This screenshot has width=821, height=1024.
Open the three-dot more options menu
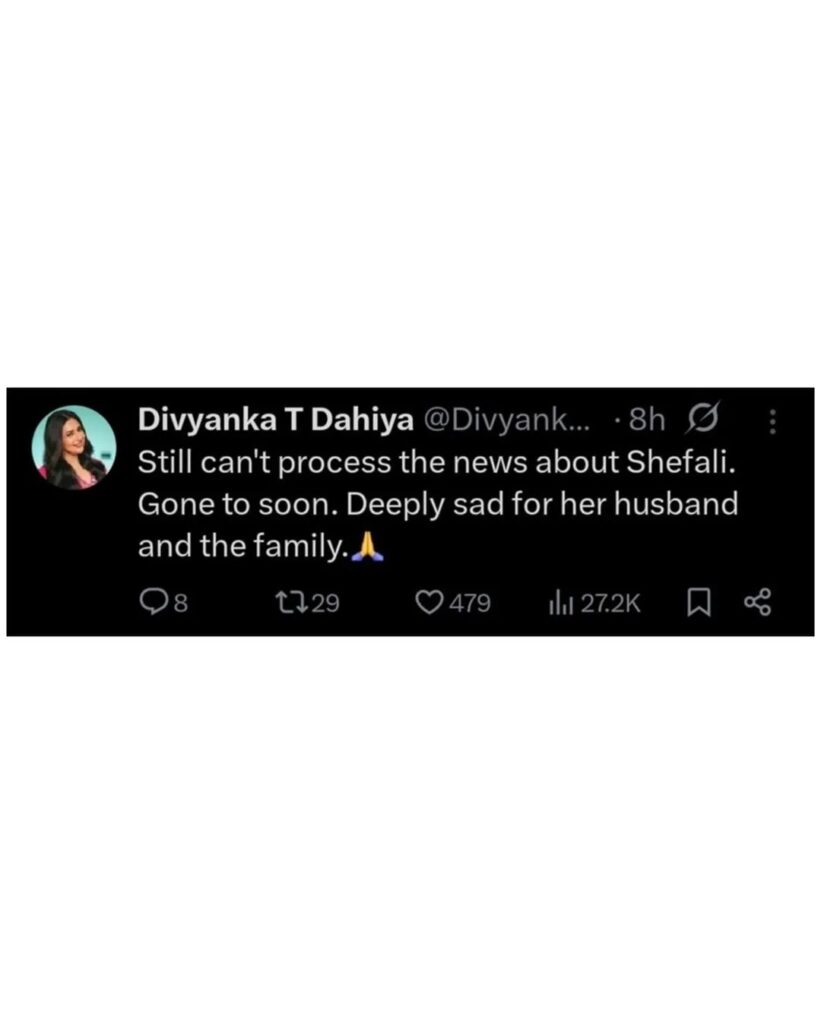[773, 422]
